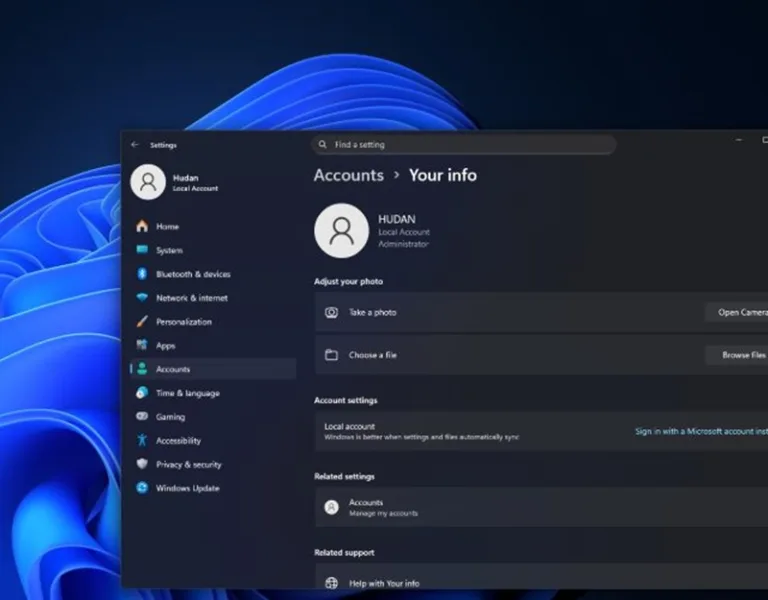Select the Bluetooth & devices icon
Viewport: 768px width, 600px height.
142,274
